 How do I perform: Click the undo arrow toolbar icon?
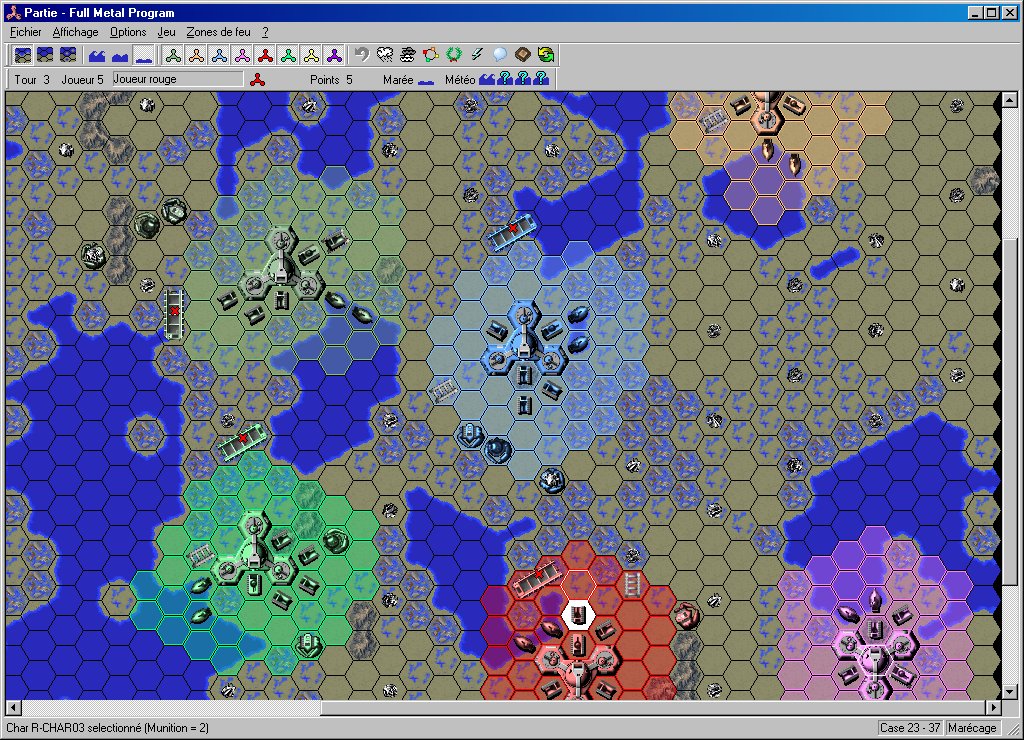[x=362, y=54]
